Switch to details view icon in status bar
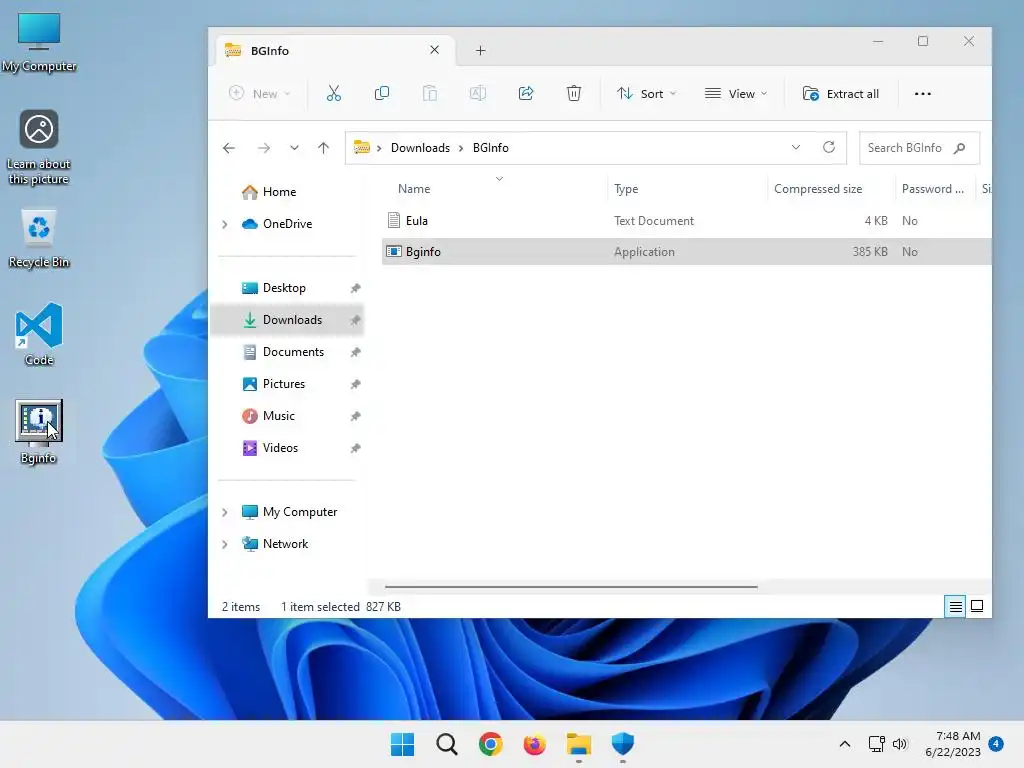 point(955,607)
